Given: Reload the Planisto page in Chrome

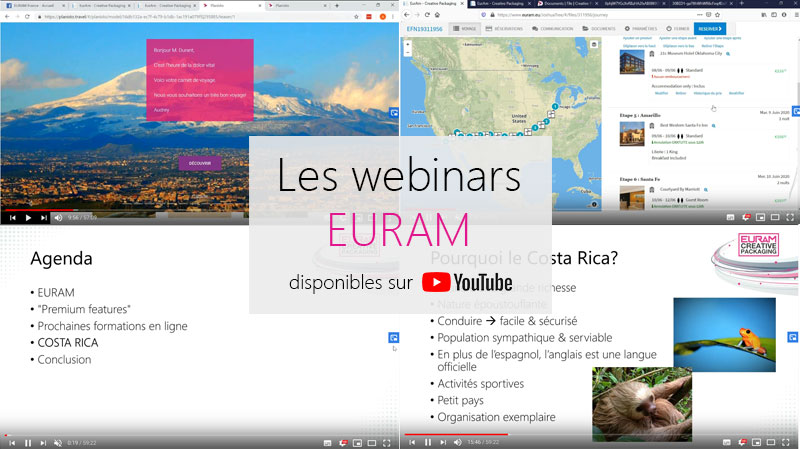Looking at the screenshot, I should [27, 17].
